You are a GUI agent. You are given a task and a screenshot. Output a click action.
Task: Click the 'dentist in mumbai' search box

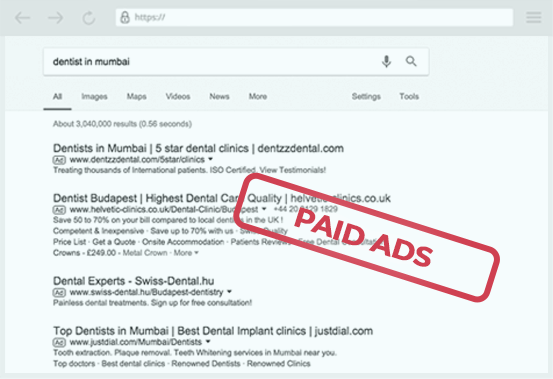click(x=236, y=62)
